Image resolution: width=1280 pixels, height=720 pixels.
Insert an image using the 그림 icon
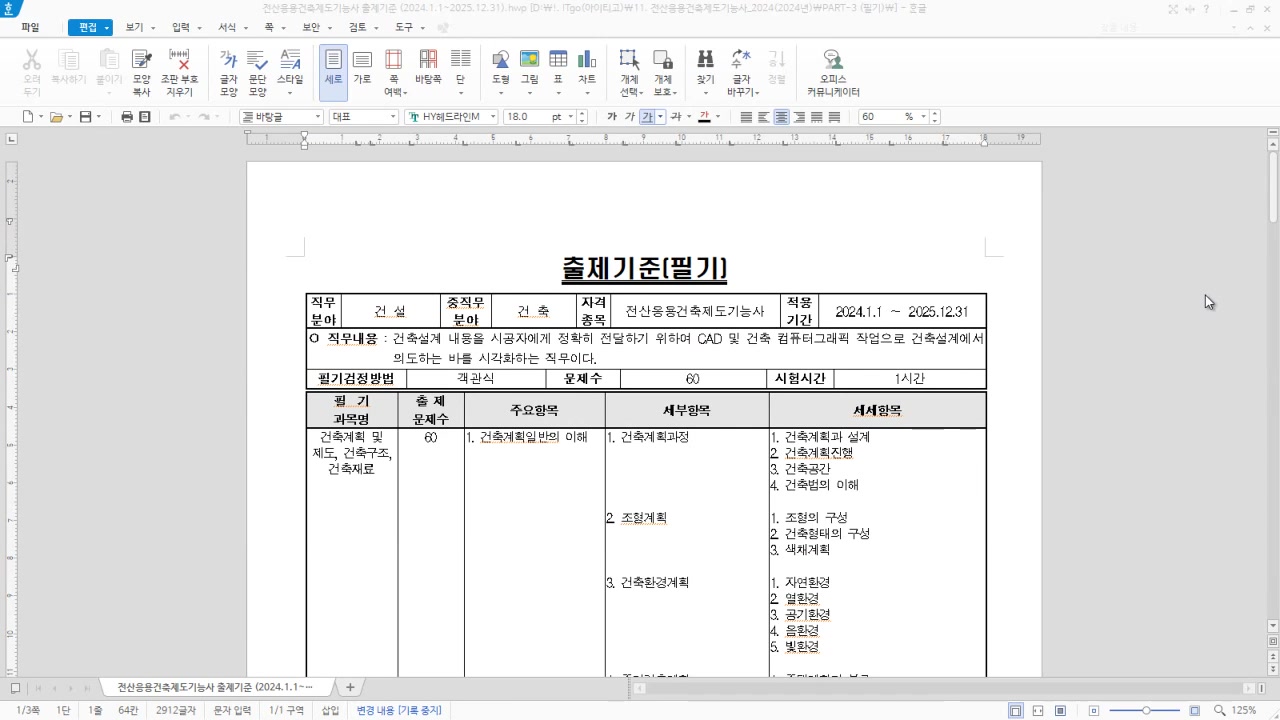[529, 64]
